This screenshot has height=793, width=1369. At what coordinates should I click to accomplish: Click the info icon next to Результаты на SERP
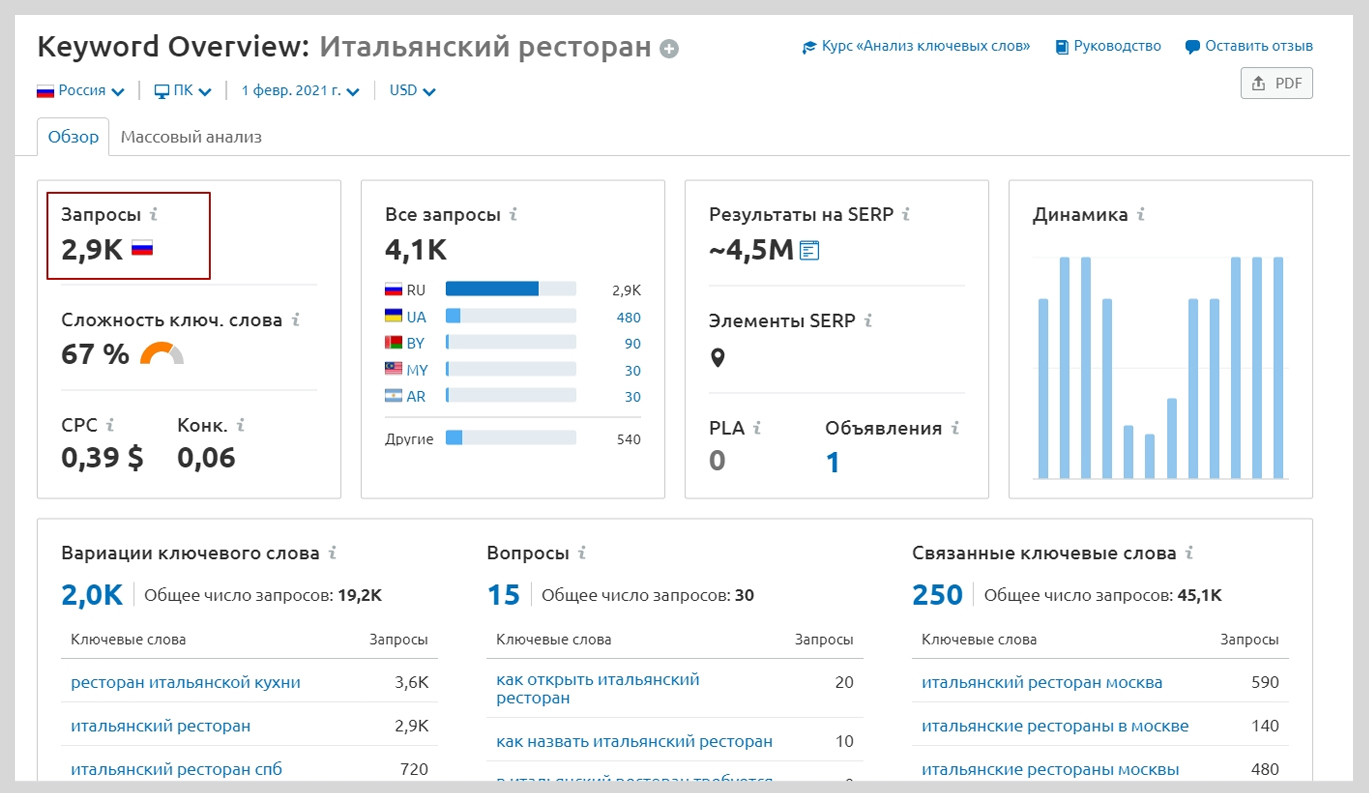[x=906, y=214]
